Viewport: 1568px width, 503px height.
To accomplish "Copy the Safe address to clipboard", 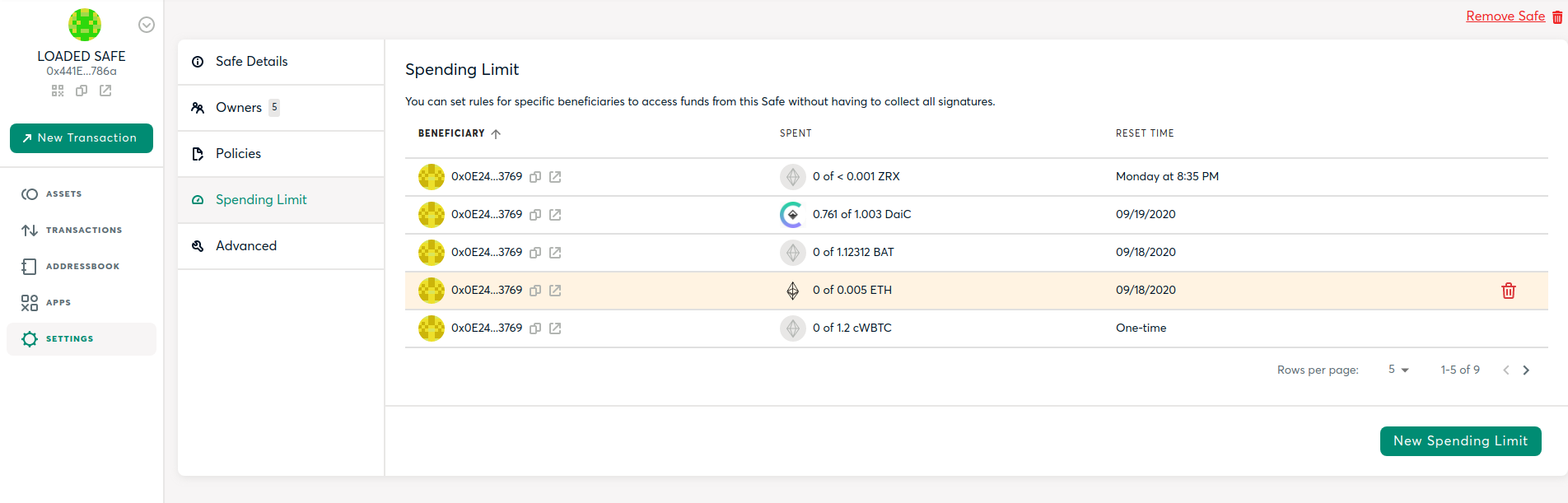I will (x=82, y=91).
